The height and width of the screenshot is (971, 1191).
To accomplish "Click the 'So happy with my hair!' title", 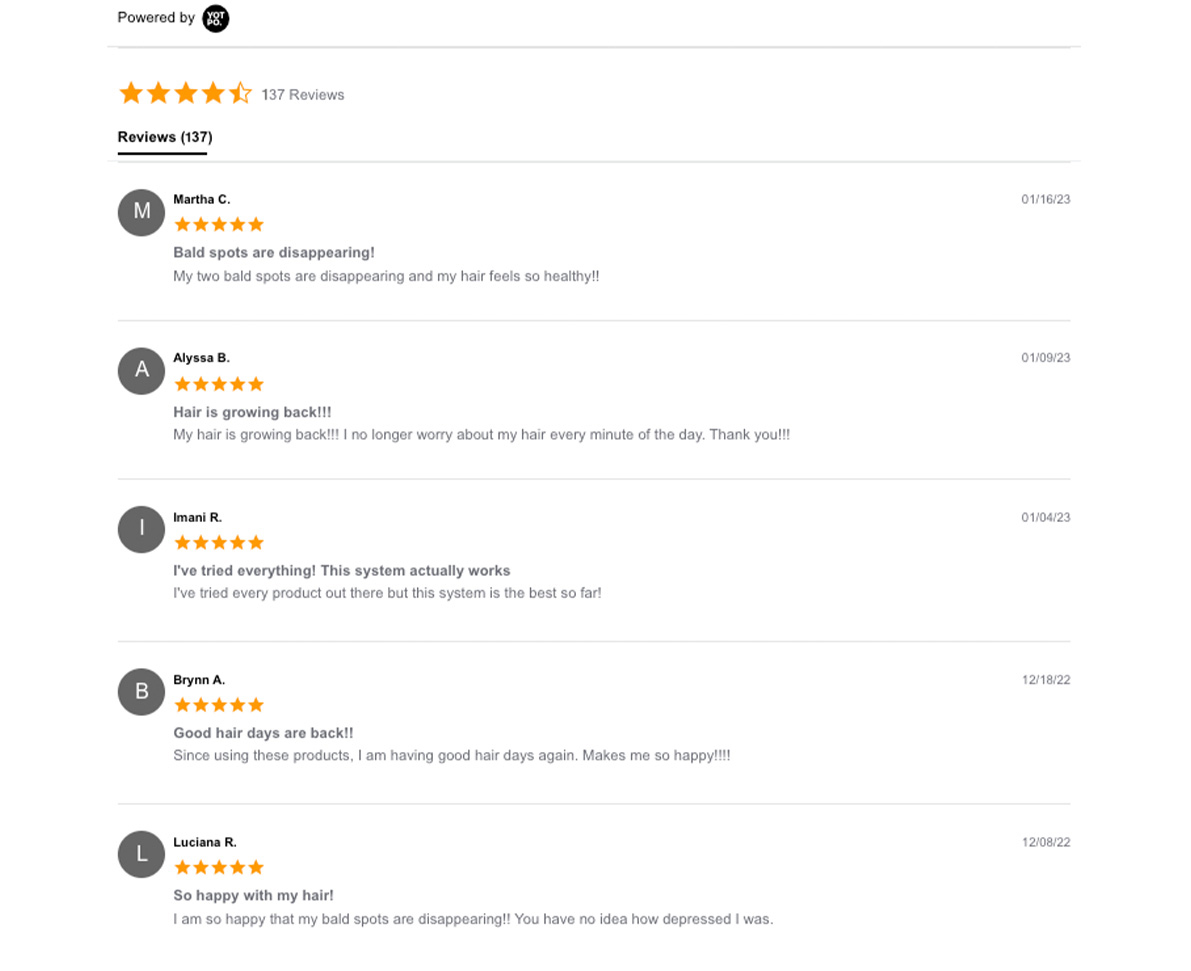I will tap(253, 896).
